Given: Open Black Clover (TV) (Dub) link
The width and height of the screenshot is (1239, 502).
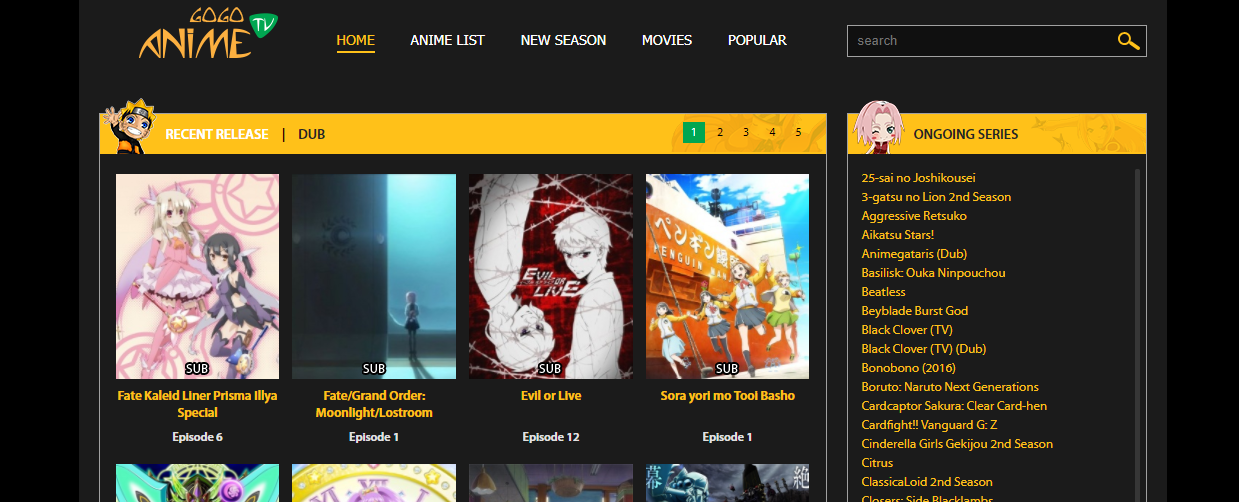Looking at the screenshot, I should click(x=923, y=349).
